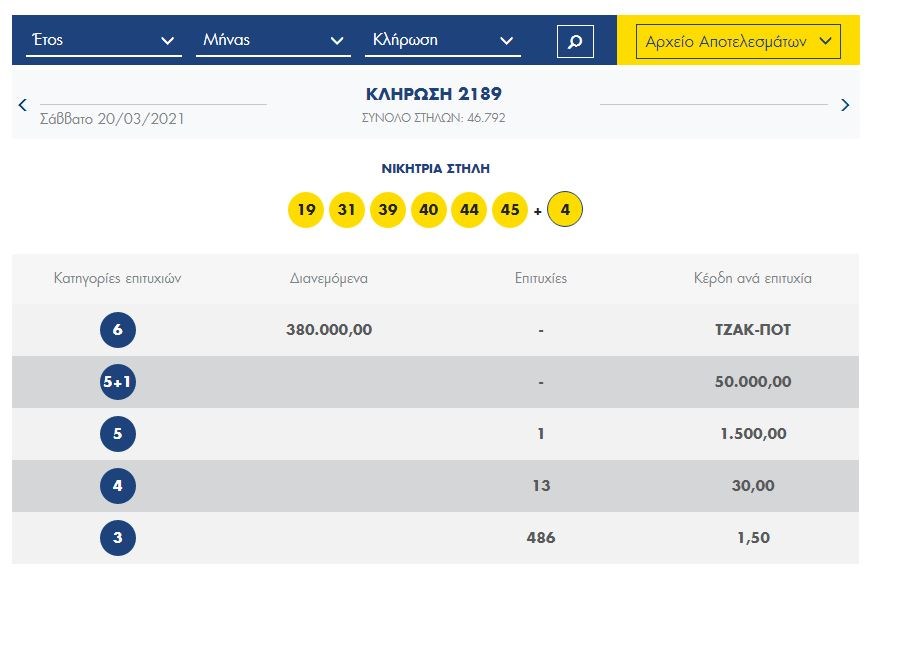Go to next draw with right arrow
906x662 pixels.
pyautogui.click(x=845, y=104)
